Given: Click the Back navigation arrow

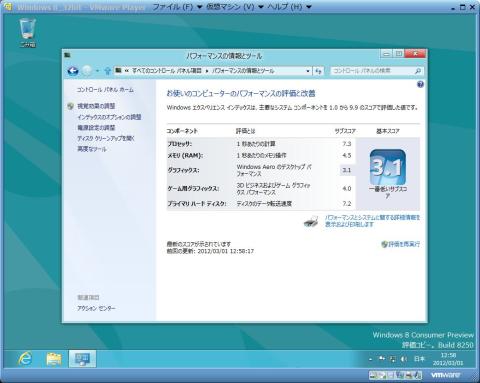Looking at the screenshot, I should (73, 71).
